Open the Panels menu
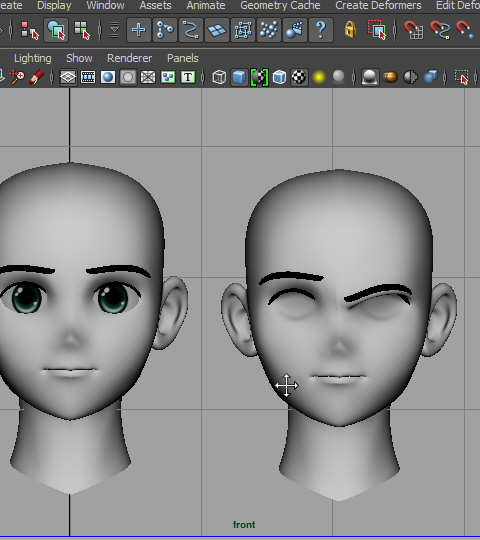This screenshot has height=540, width=480. tap(182, 58)
